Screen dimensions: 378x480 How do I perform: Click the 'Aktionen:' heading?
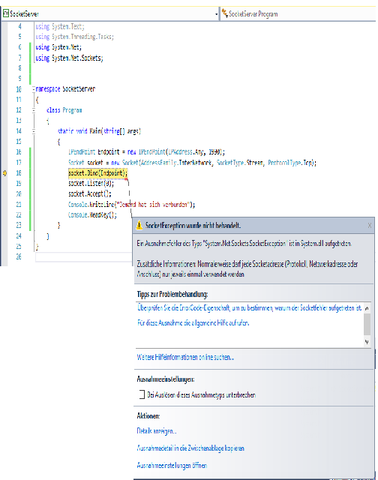click(x=148, y=416)
